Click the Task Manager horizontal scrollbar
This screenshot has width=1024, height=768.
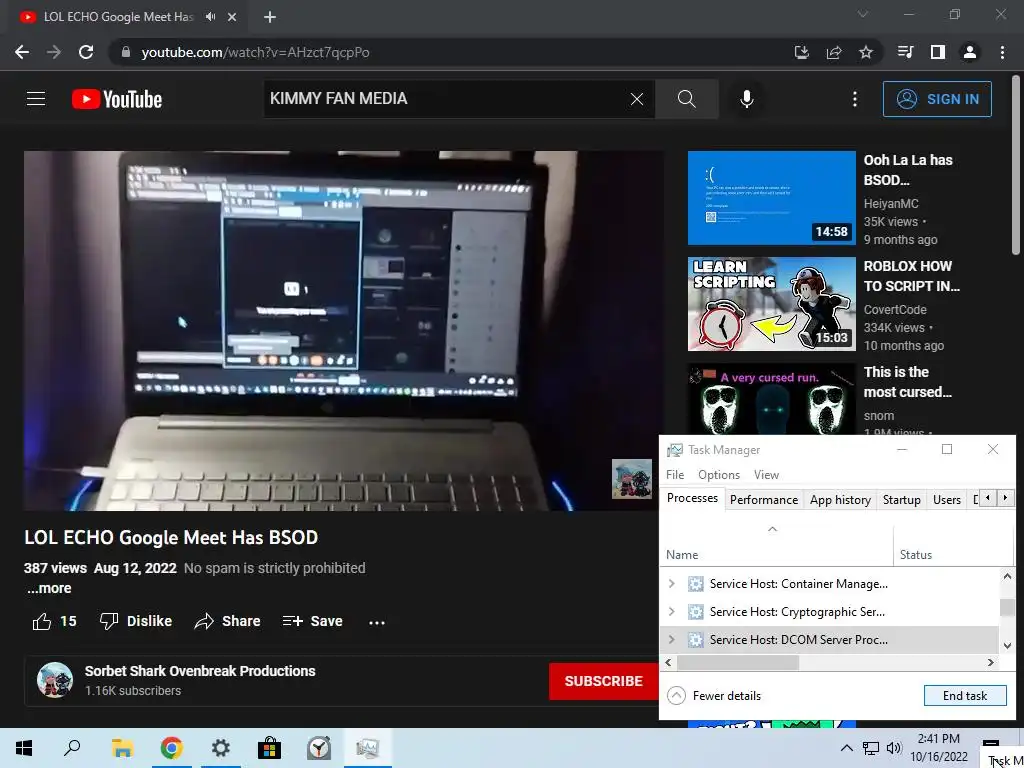pos(737,662)
